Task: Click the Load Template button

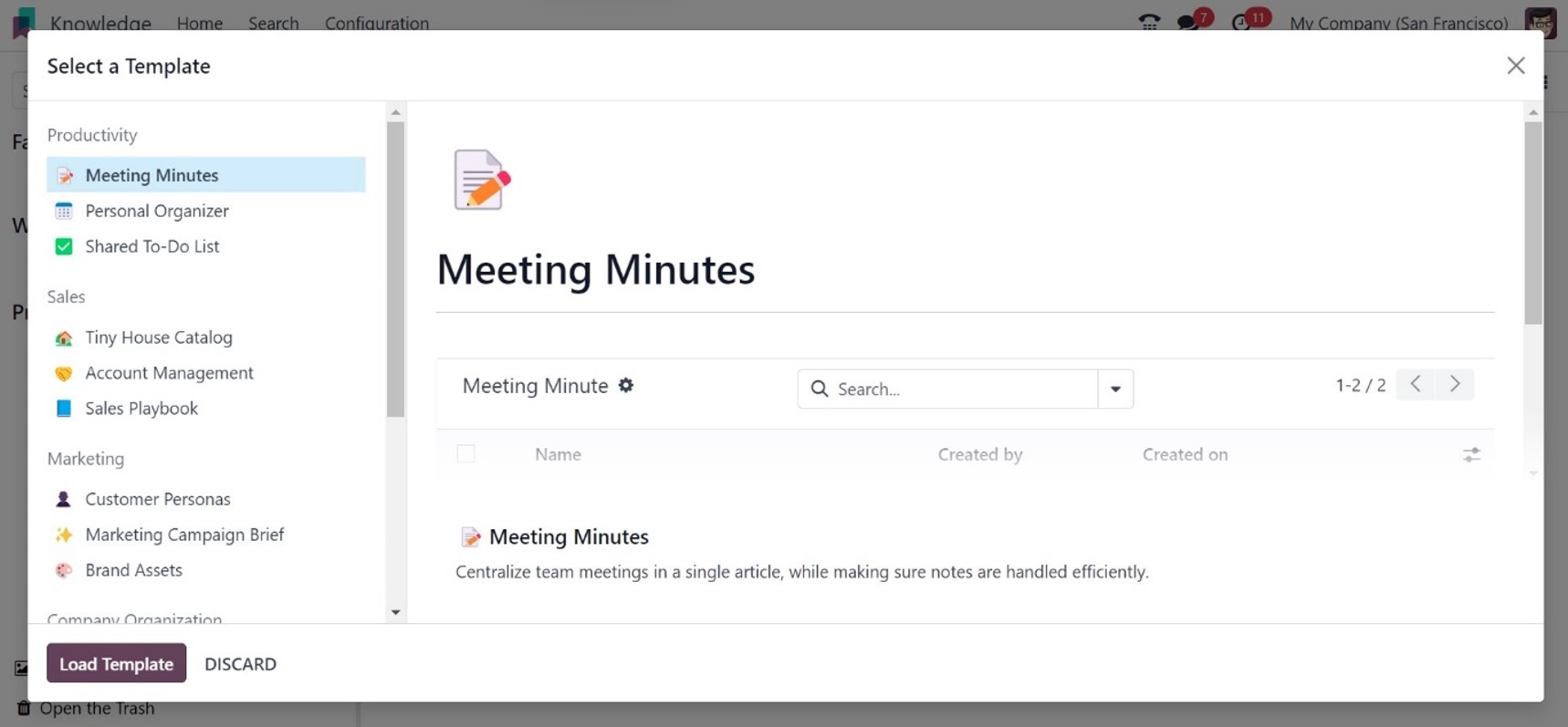Action: click(x=116, y=664)
